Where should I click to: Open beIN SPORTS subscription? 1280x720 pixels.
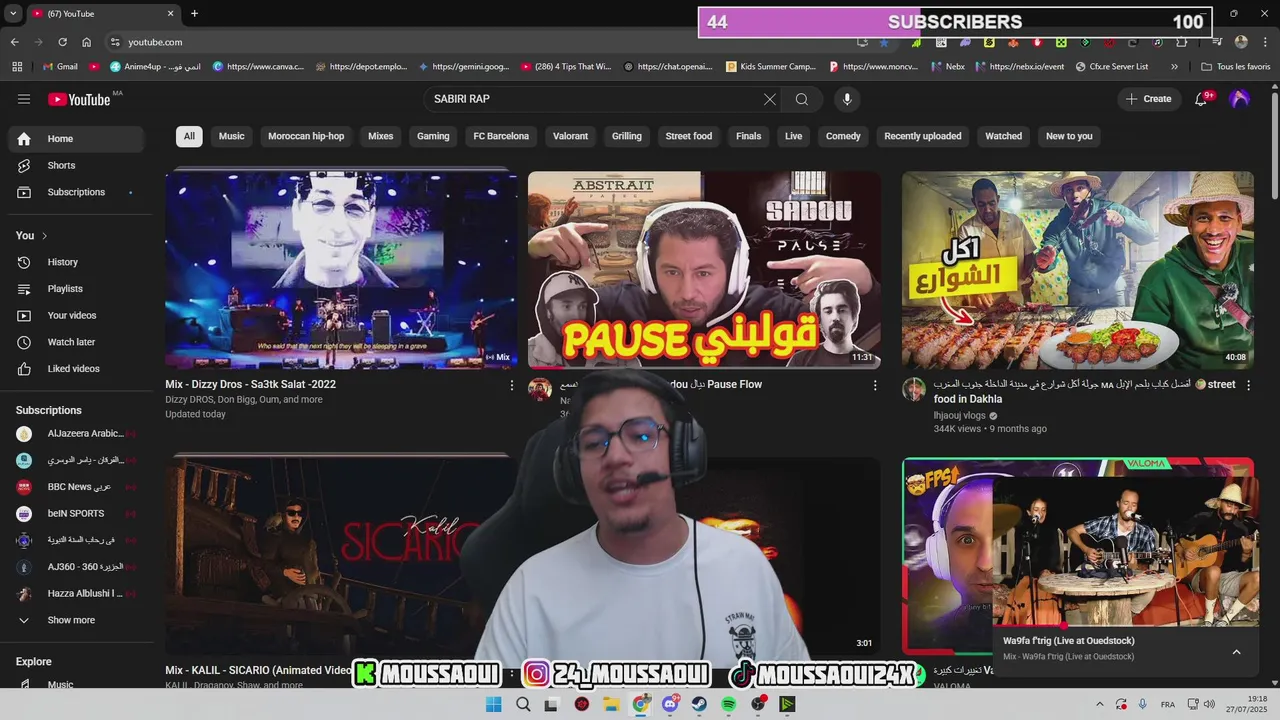click(x=76, y=514)
